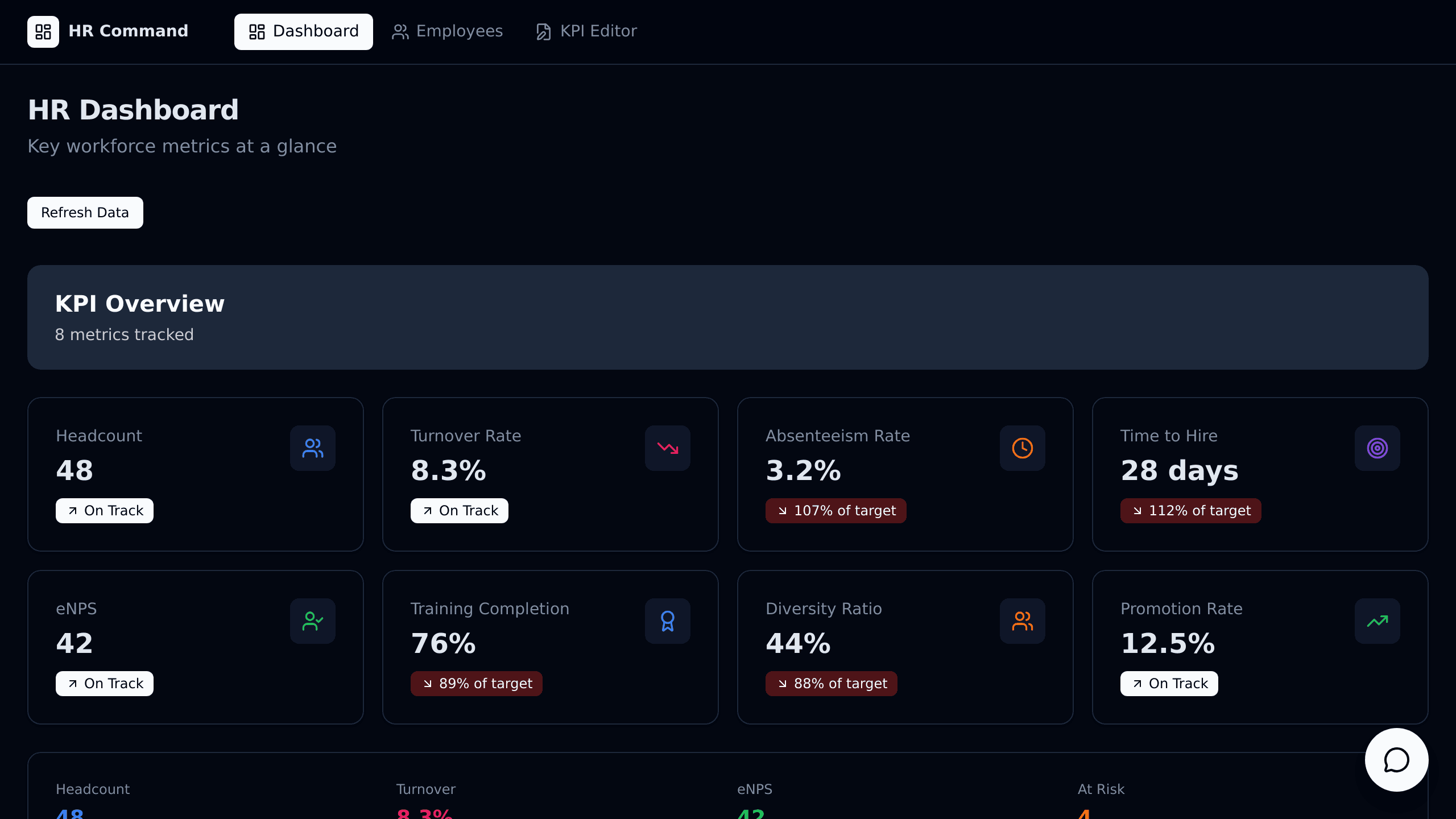Click the Turnover Rate trending-down icon
1456x819 pixels.
668,448
